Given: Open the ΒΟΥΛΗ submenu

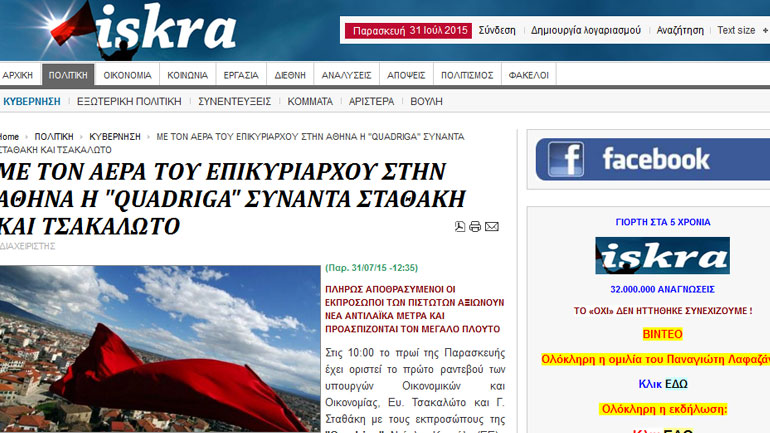Looking at the screenshot, I should [426, 102].
